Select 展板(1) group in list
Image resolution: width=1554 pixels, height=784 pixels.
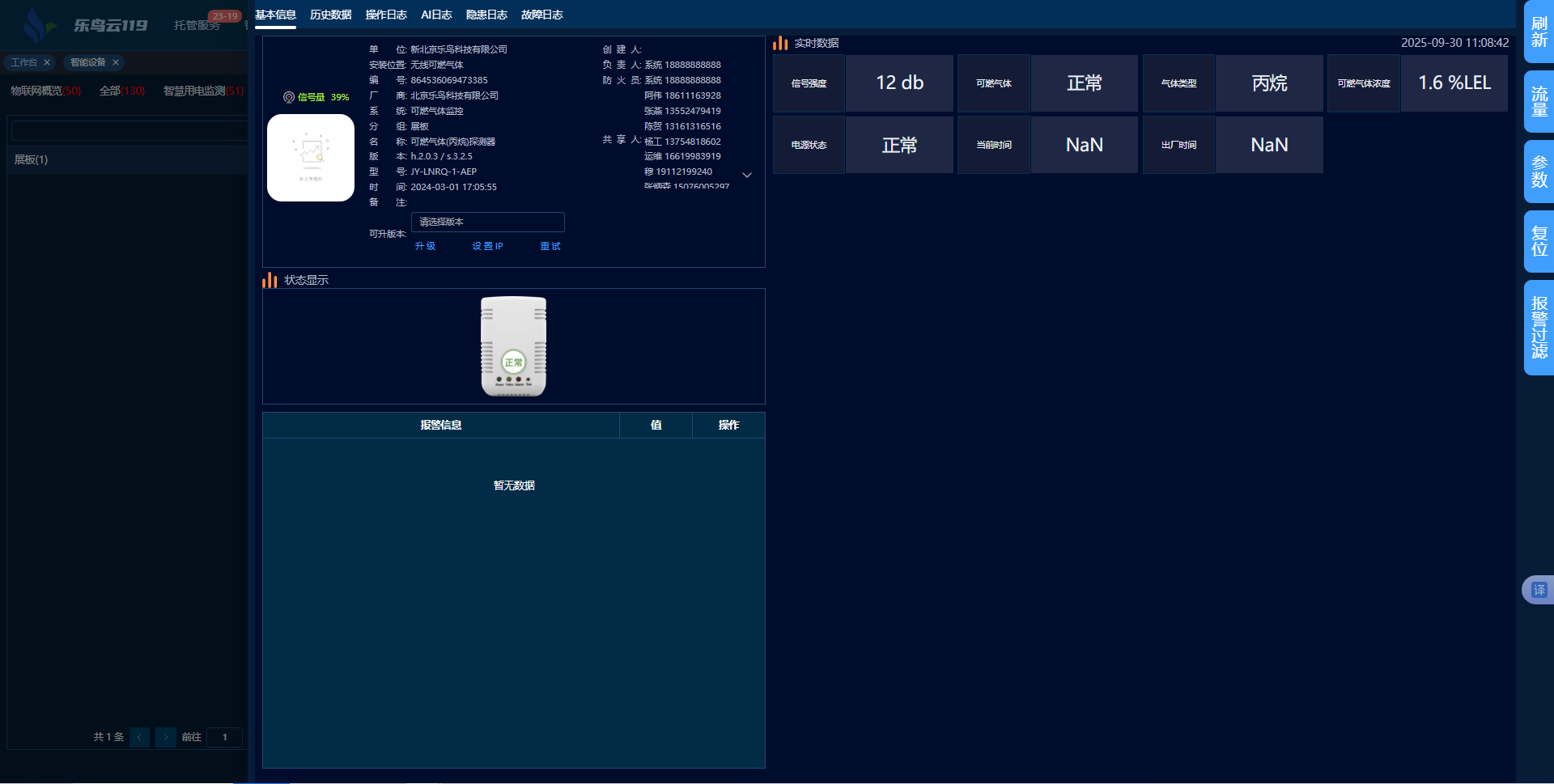point(32,160)
